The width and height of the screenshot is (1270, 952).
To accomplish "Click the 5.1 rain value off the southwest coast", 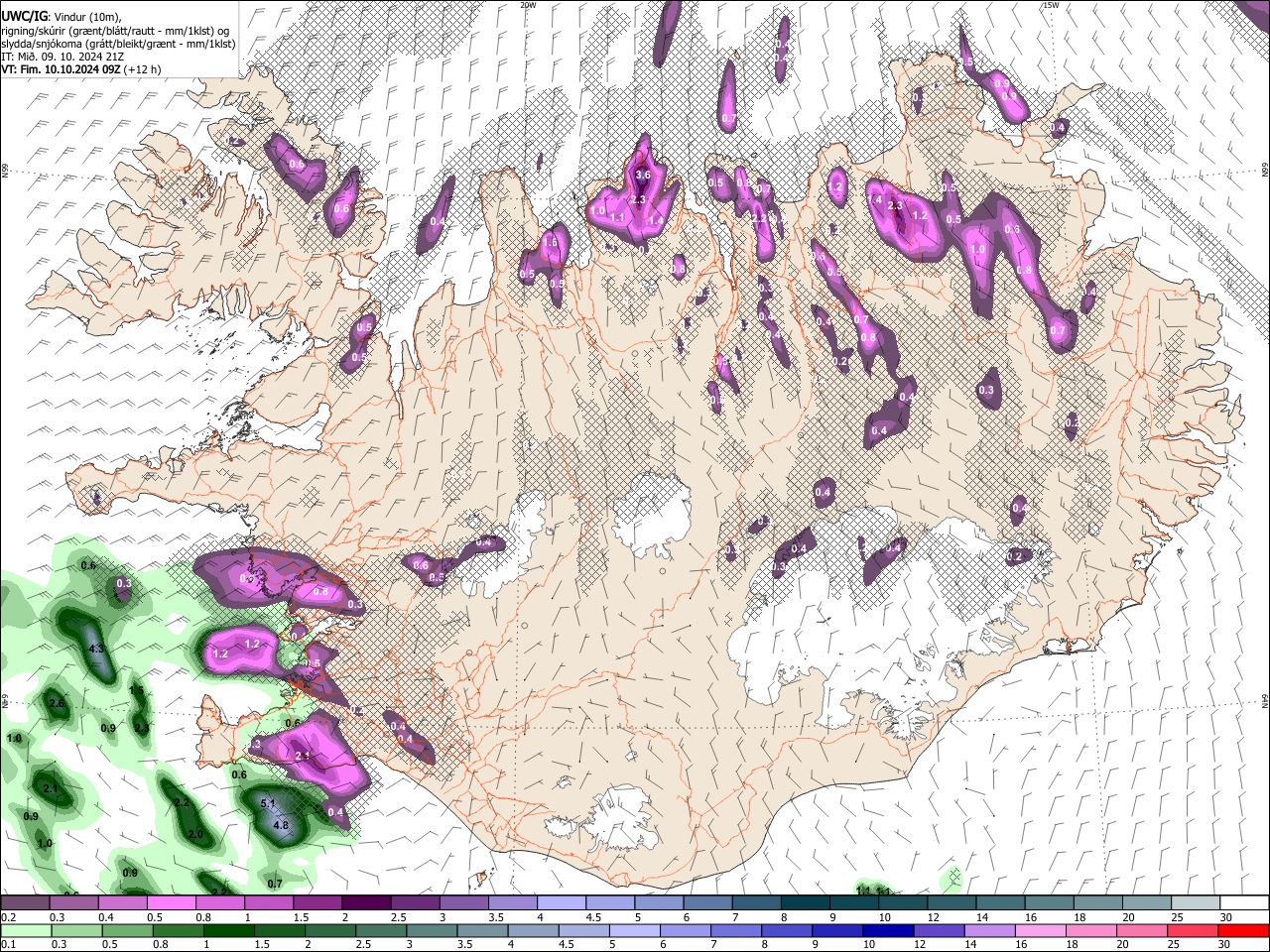I will click(x=267, y=802).
